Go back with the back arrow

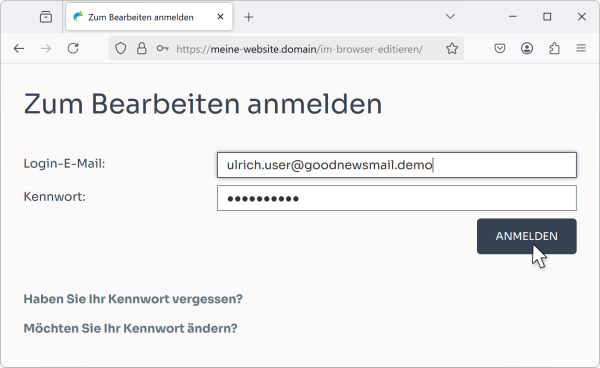pyautogui.click(x=19, y=49)
